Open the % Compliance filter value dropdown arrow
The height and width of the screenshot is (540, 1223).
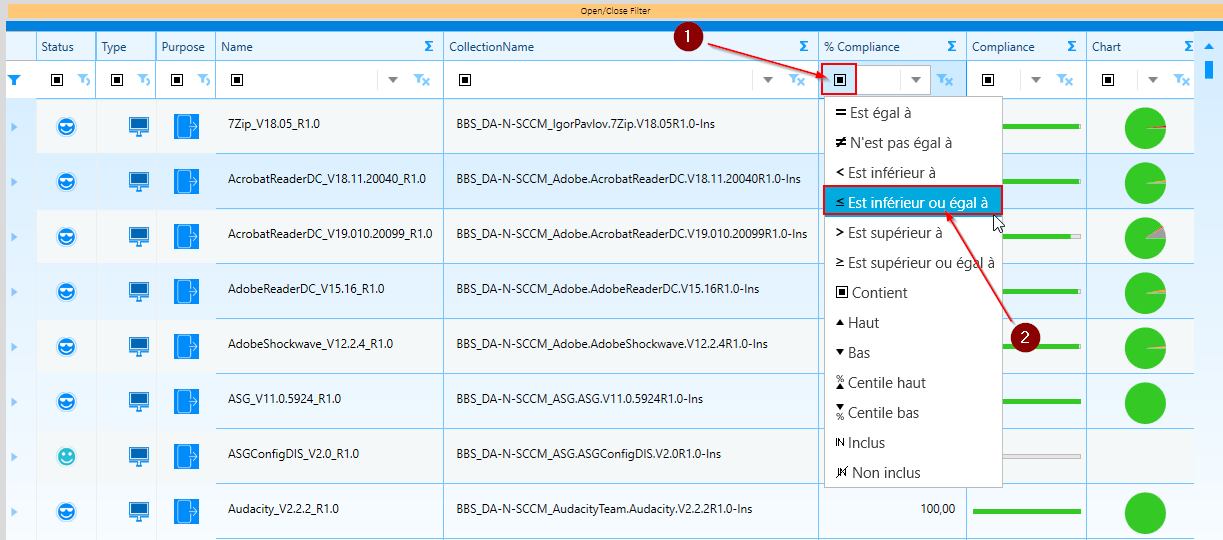click(916, 80)
